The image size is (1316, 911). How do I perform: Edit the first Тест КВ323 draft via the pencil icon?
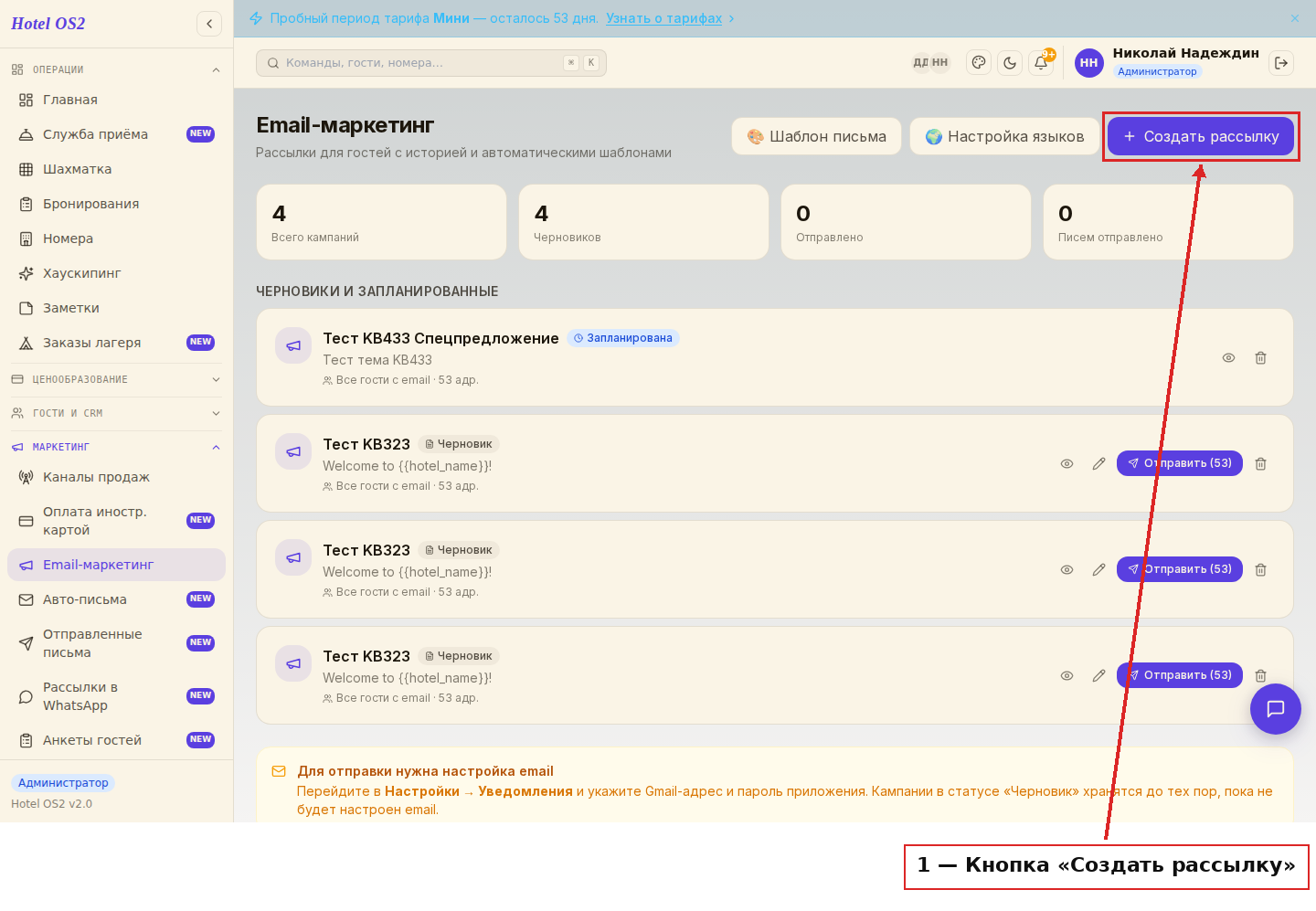coord(1098,464)
